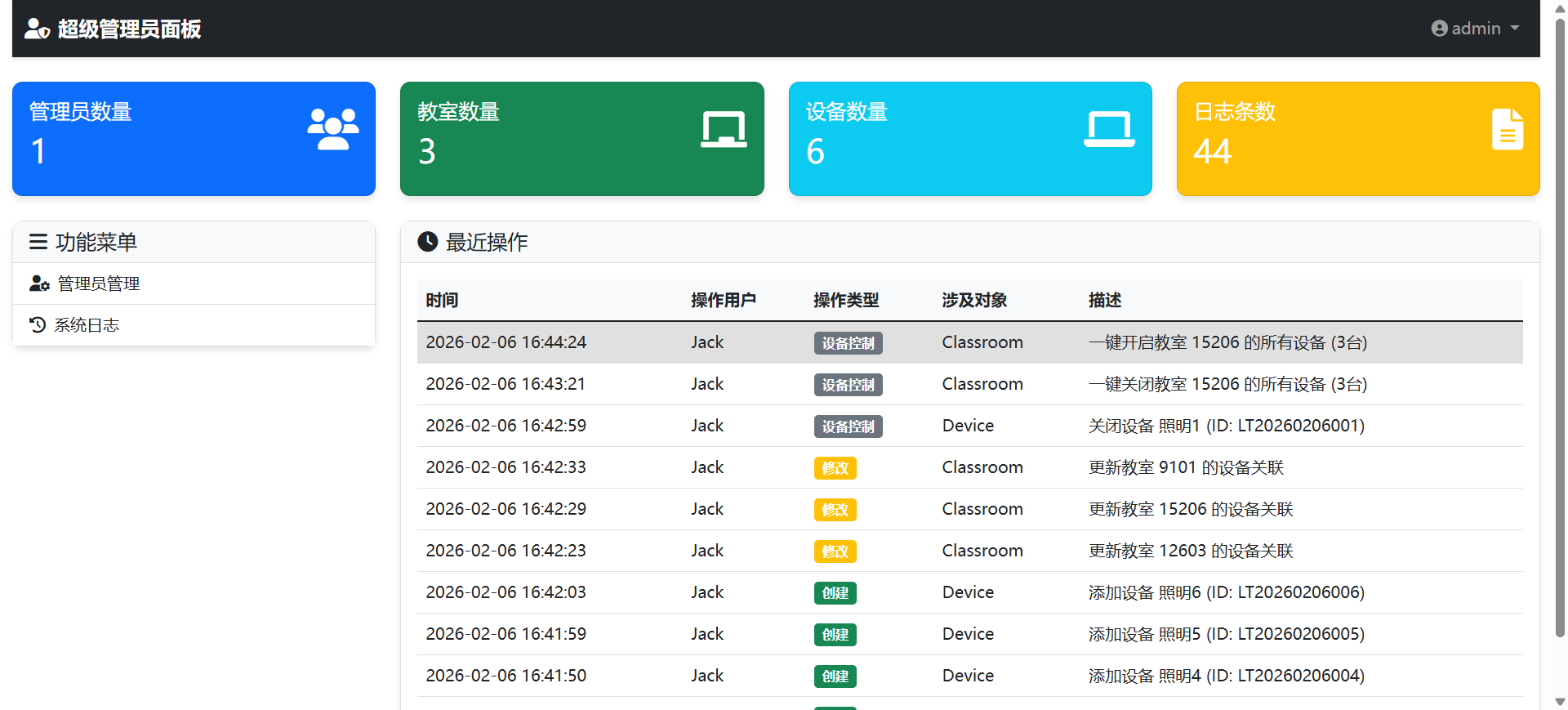Click the scrollbar down arrow
This screenshot has height=710, width=1568.
tap(1560, 702)
